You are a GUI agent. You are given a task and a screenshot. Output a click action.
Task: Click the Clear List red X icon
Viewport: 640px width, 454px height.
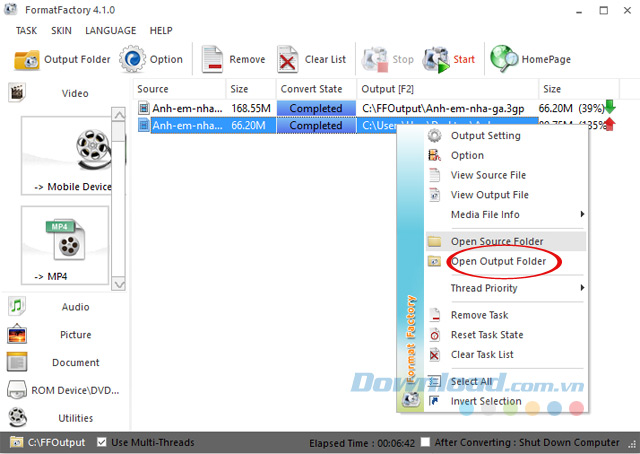pyautogui.click(x=287, y=60)
